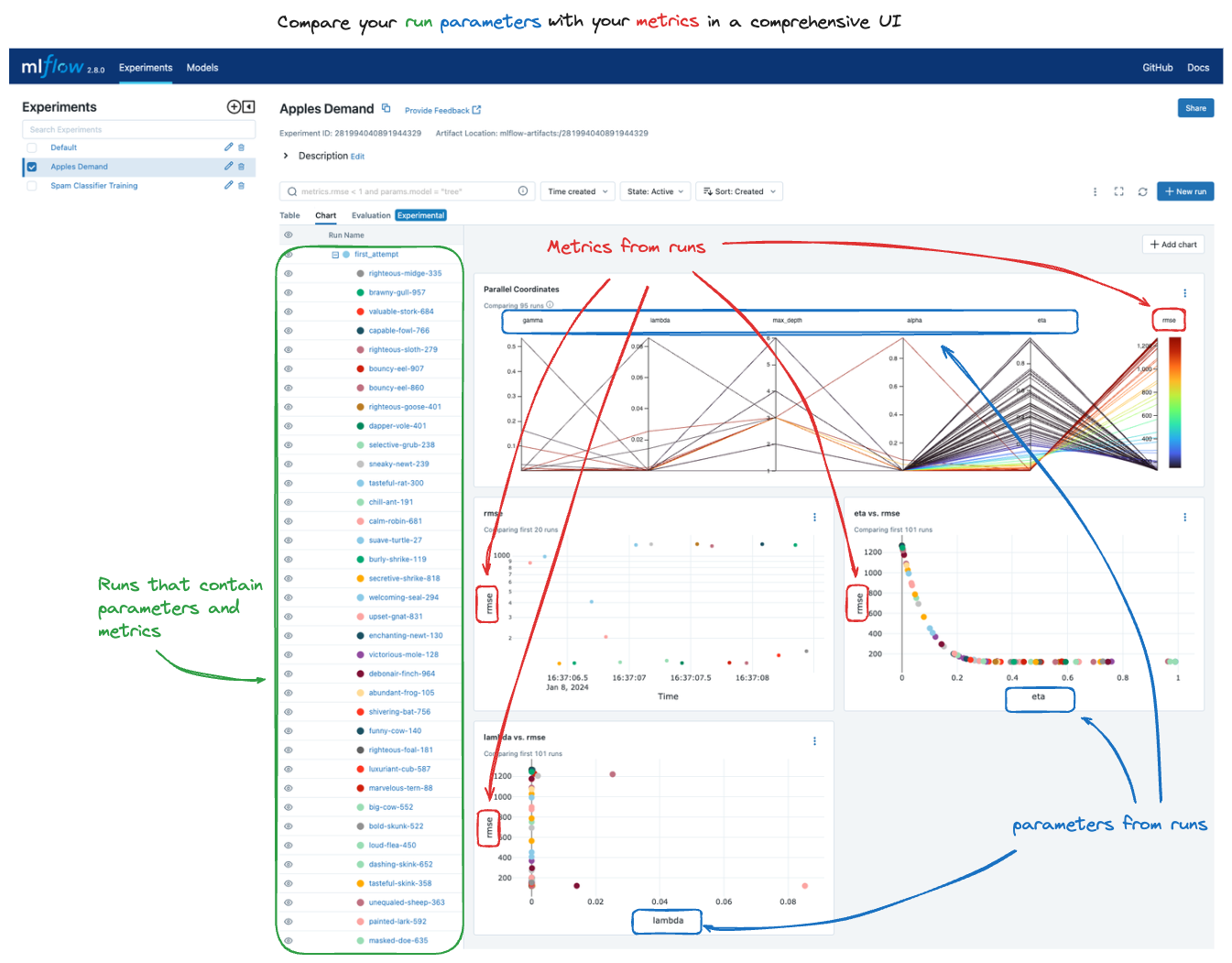Enter fullscreen mode for the runs view
1232x963 pixels.
(1118, 192)
